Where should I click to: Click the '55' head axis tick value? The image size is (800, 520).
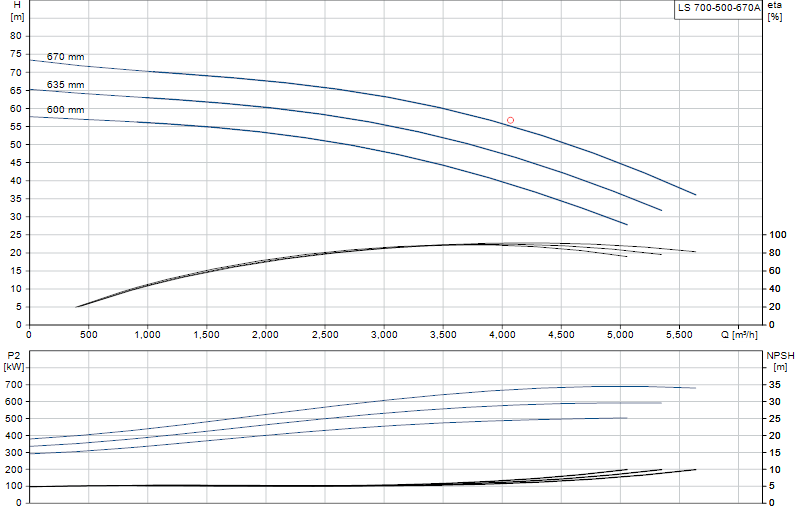(x=16, y=127)
